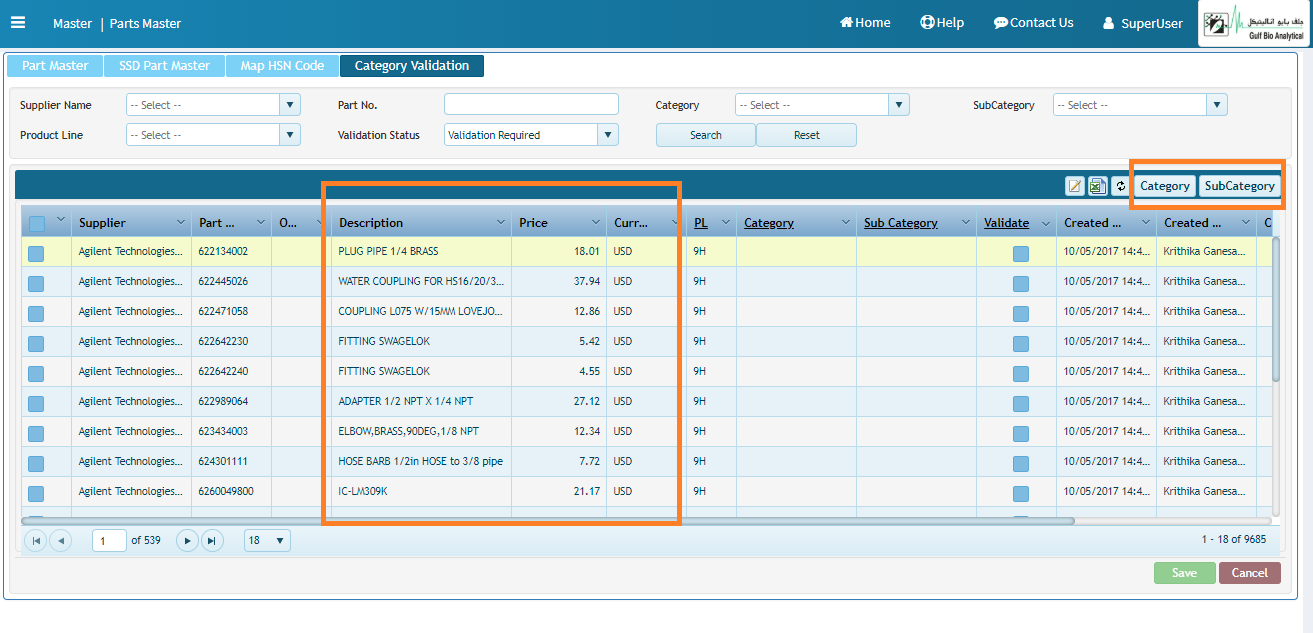Go to previous page icon
Image resolution: width=1313 pixels, height=633 pixels.
pos(60,541)
